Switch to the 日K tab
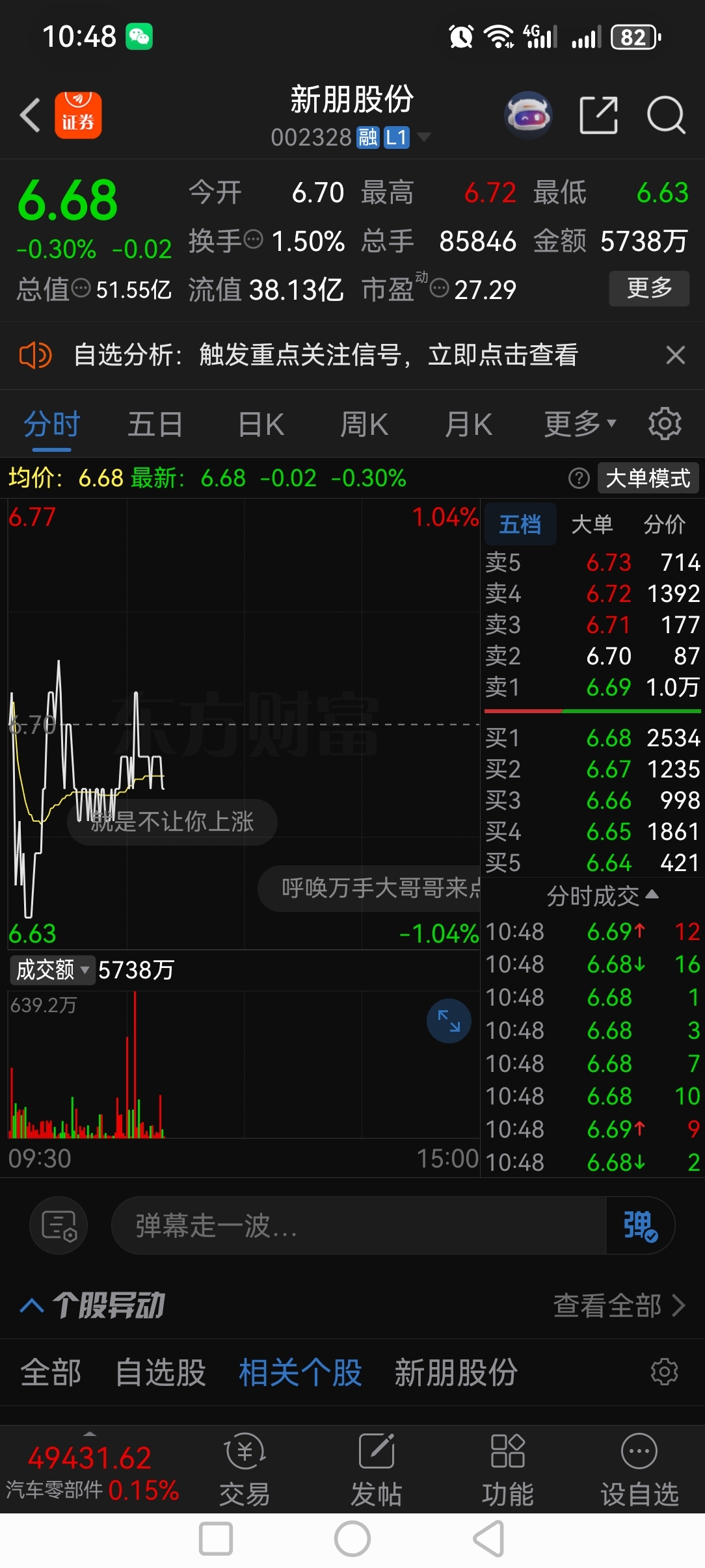The height and width of the screenshot is (1568, 705). point(261,425)
